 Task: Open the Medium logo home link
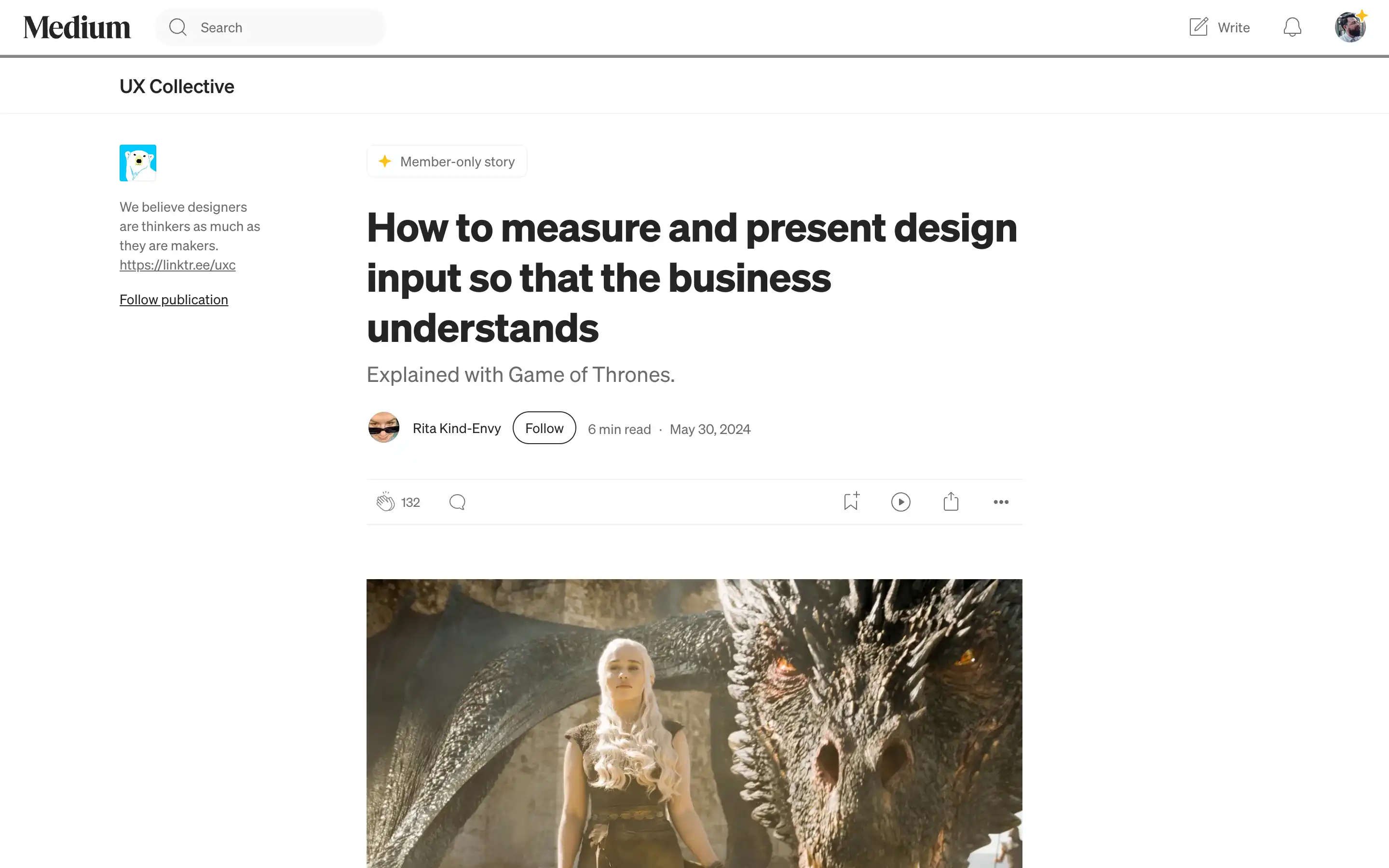click(77, 27)
